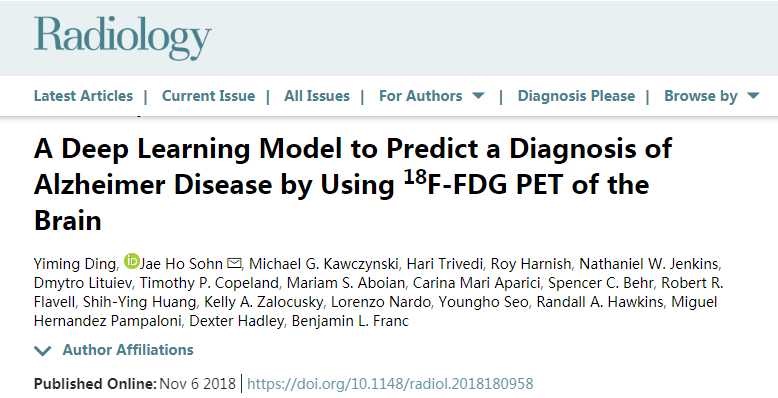The width and height of the screenshot is (778, 398).
Task: Open the article DOI link
Action: point(390,384)
